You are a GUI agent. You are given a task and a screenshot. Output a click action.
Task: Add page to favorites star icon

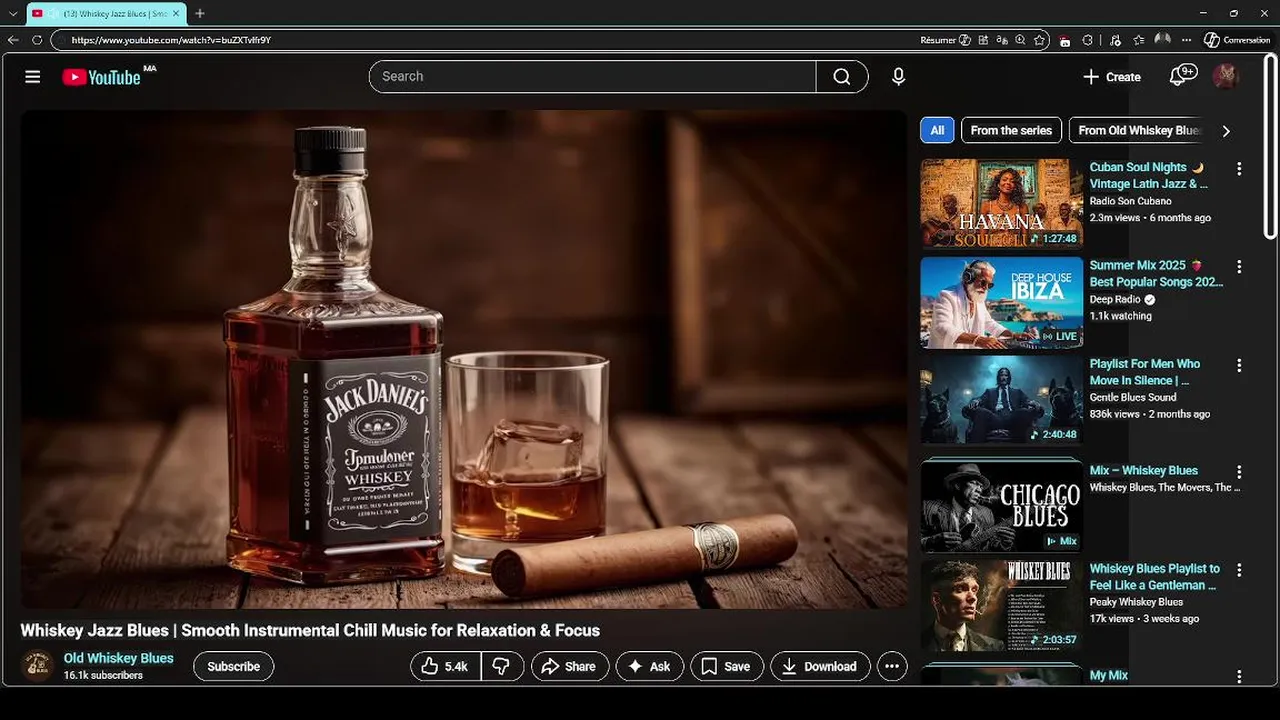point(1039,40)
